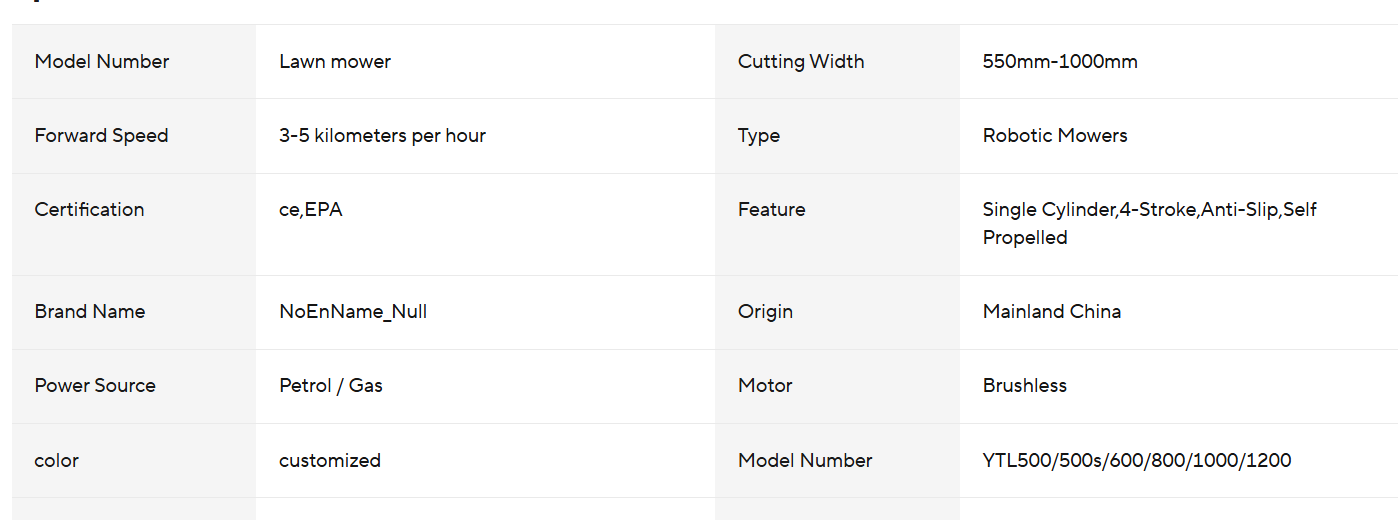Click "3-5 kilometers per hour" text

[382, 136]
